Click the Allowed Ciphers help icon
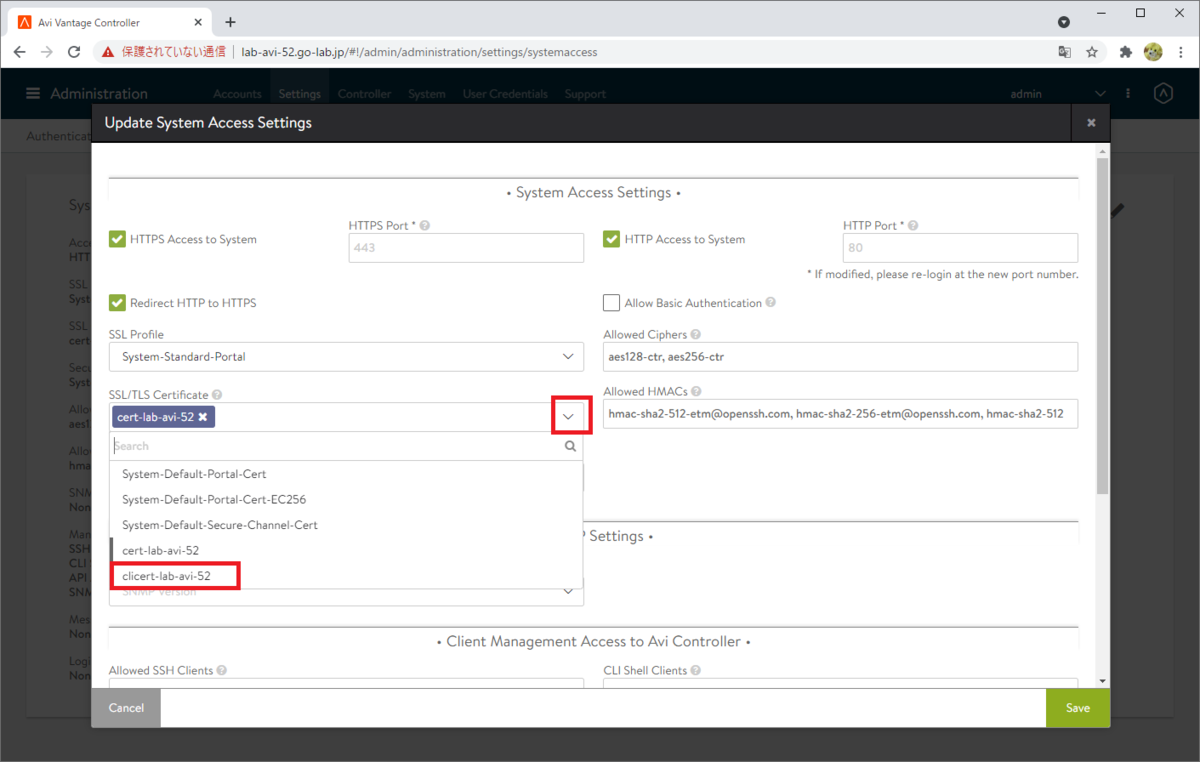 click(x=696, y=335)
